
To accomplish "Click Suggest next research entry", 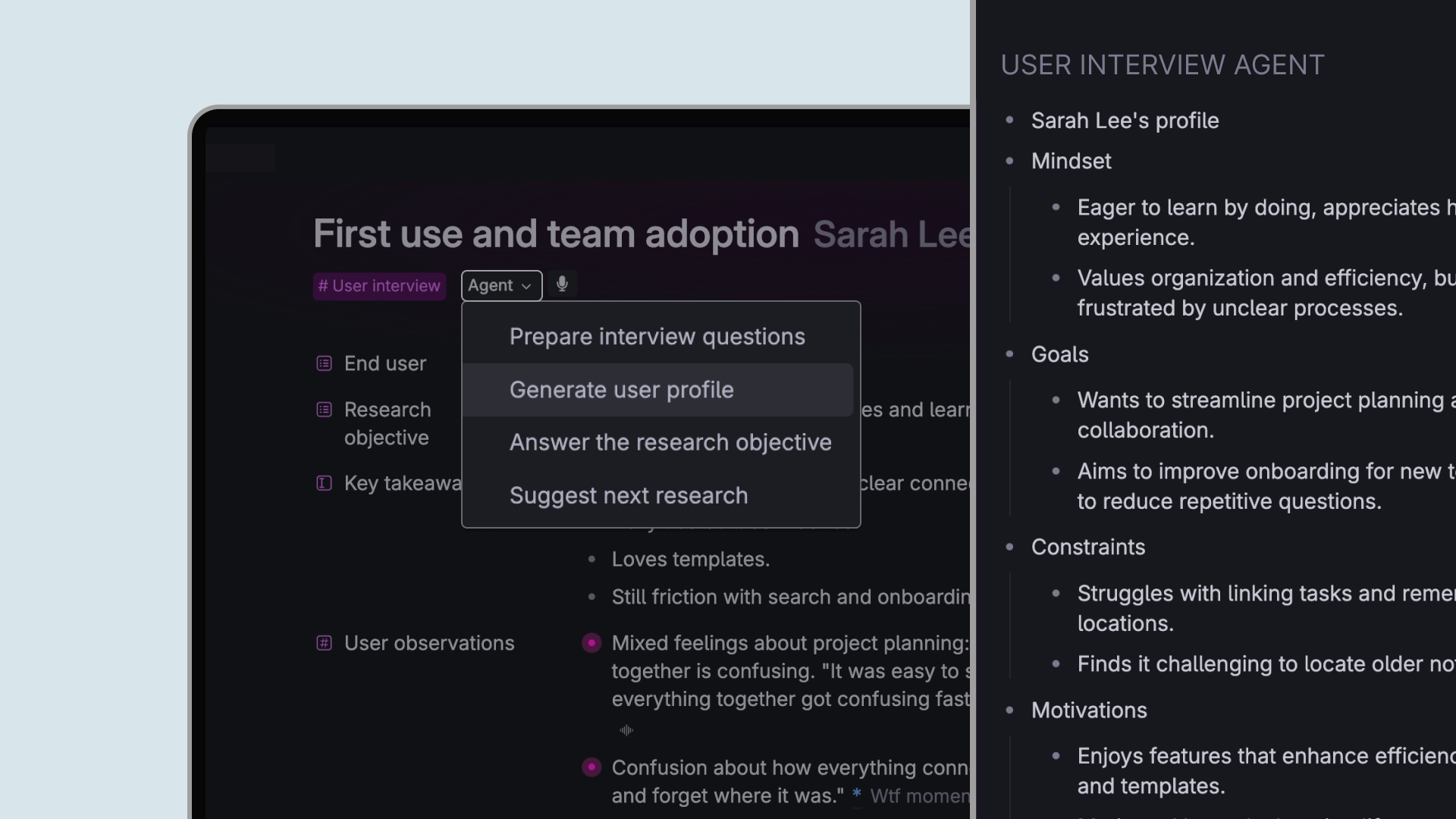I will (x=628, y=495).
